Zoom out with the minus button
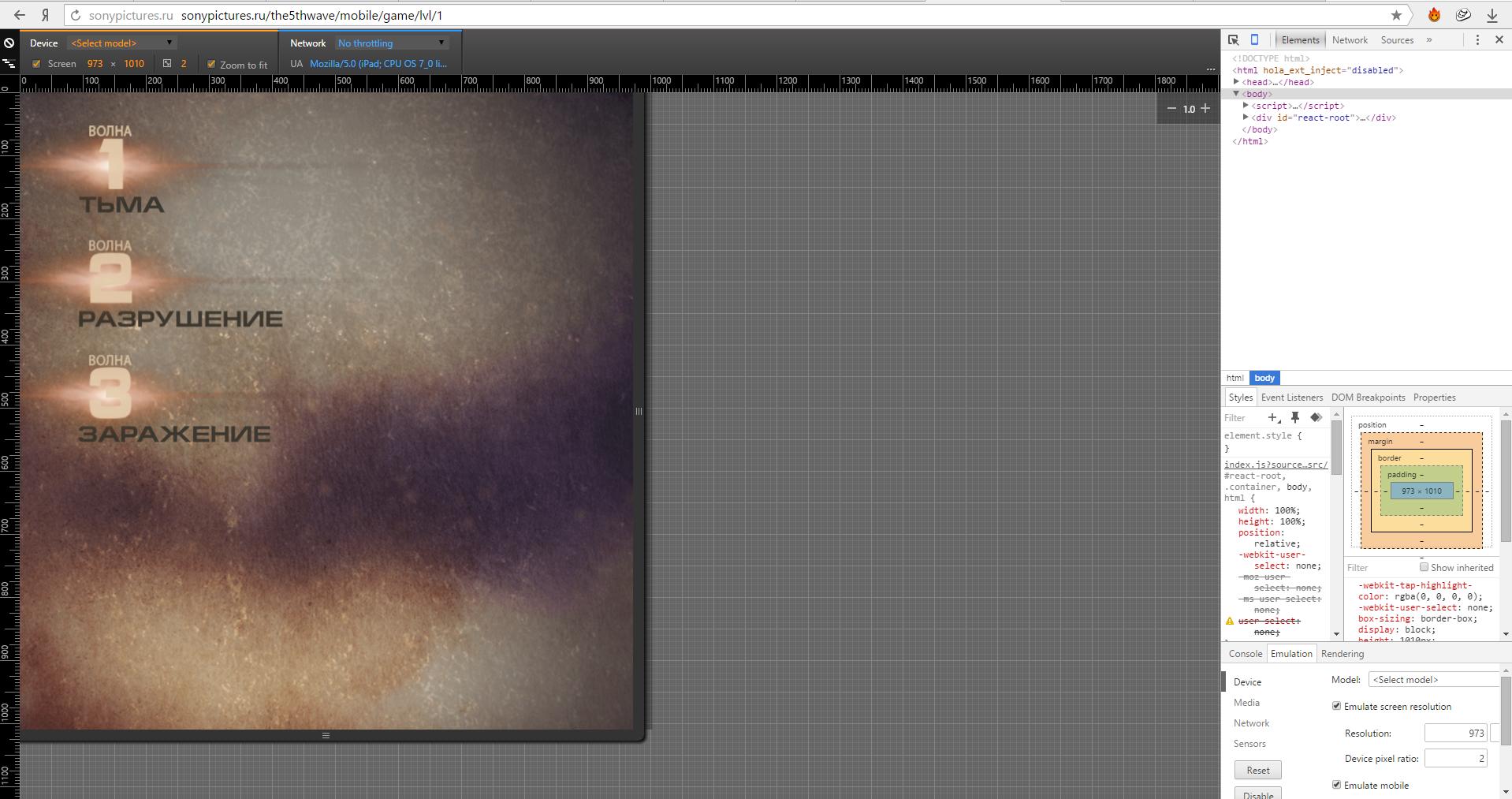This screenshot has height=799, width=1512. 1171,109
